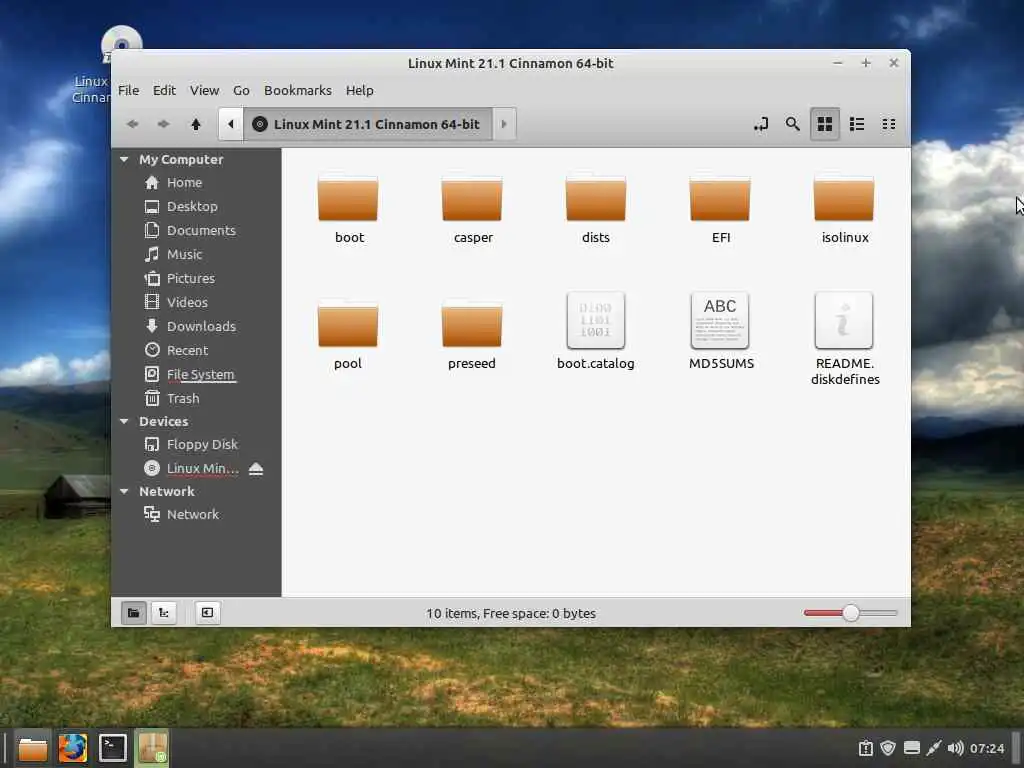
Task: Open the update manager shield icon
Action: tap(888, 748)
